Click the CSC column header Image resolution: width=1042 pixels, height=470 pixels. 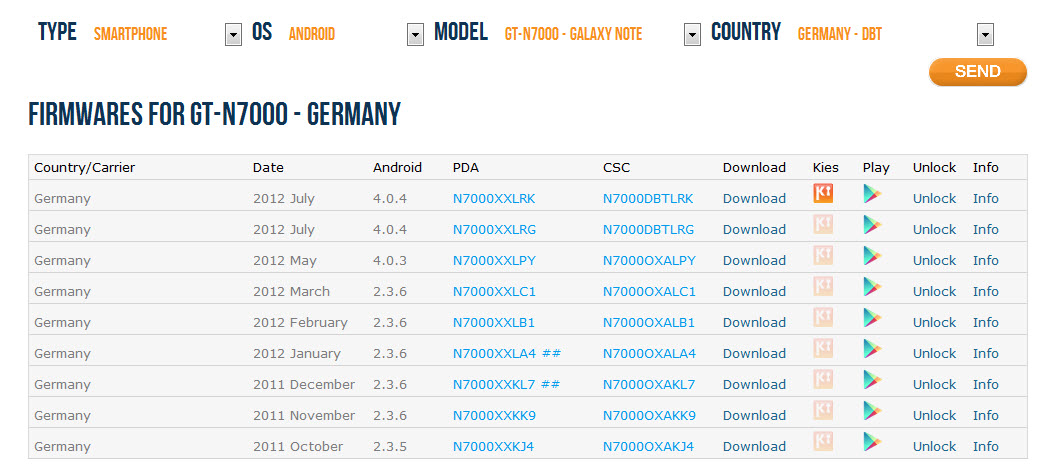[x=616, y=168]
